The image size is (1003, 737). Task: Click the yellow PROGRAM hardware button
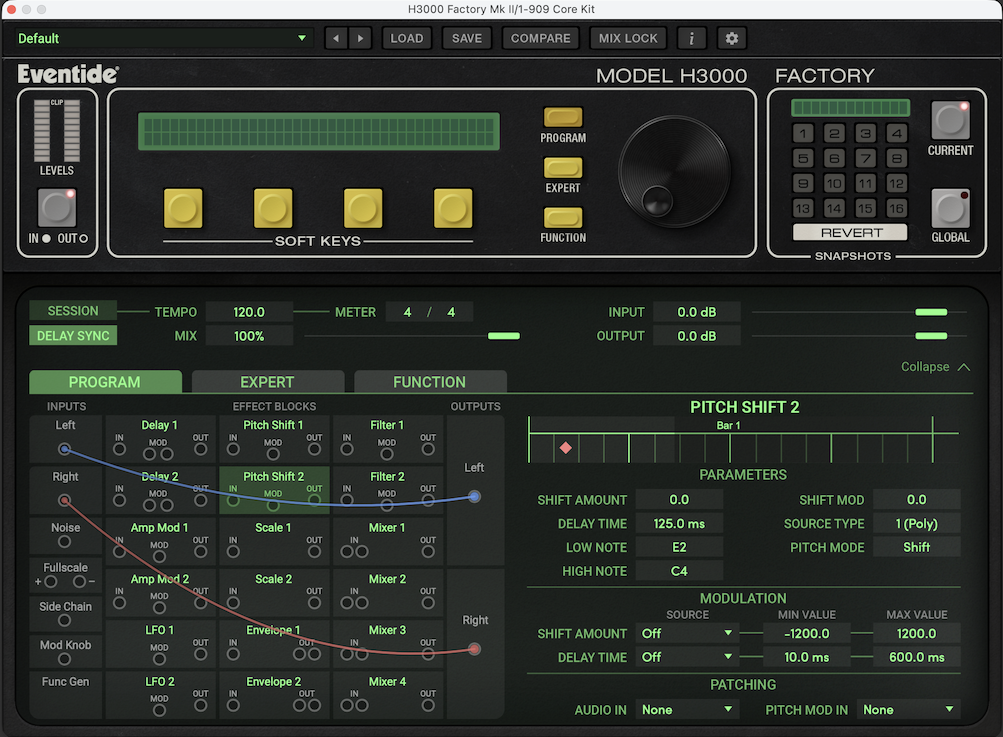coord(563,117)
